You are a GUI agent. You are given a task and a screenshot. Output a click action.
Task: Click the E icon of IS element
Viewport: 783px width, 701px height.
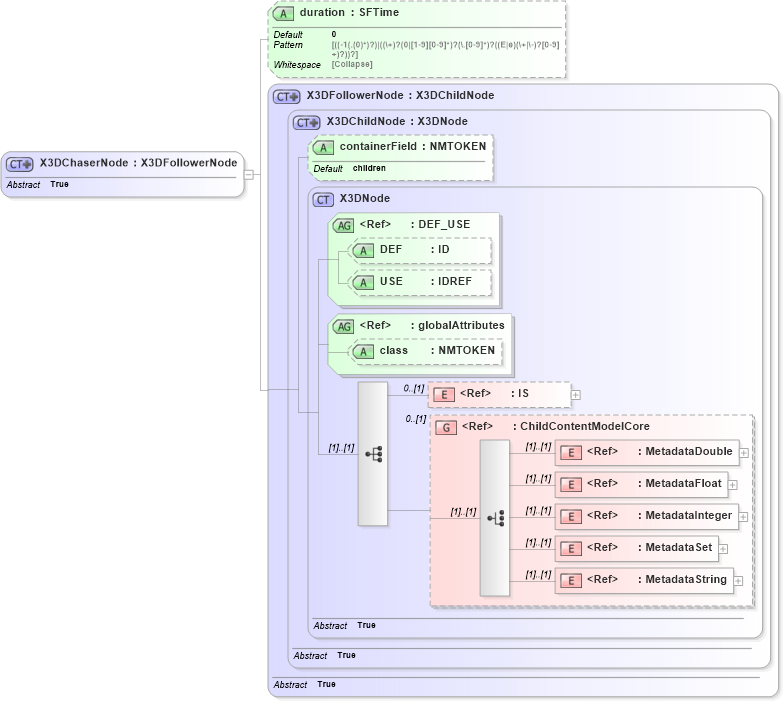coord(444,395)
